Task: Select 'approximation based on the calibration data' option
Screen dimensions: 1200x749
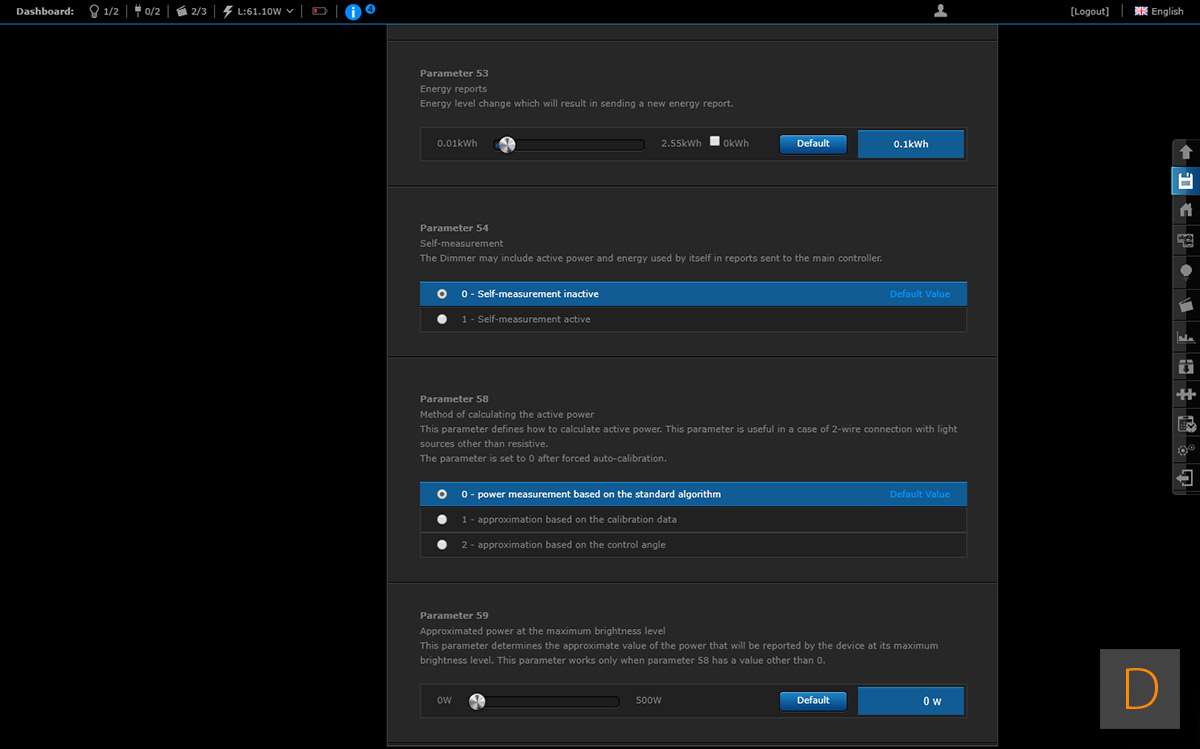Action: 442,519
